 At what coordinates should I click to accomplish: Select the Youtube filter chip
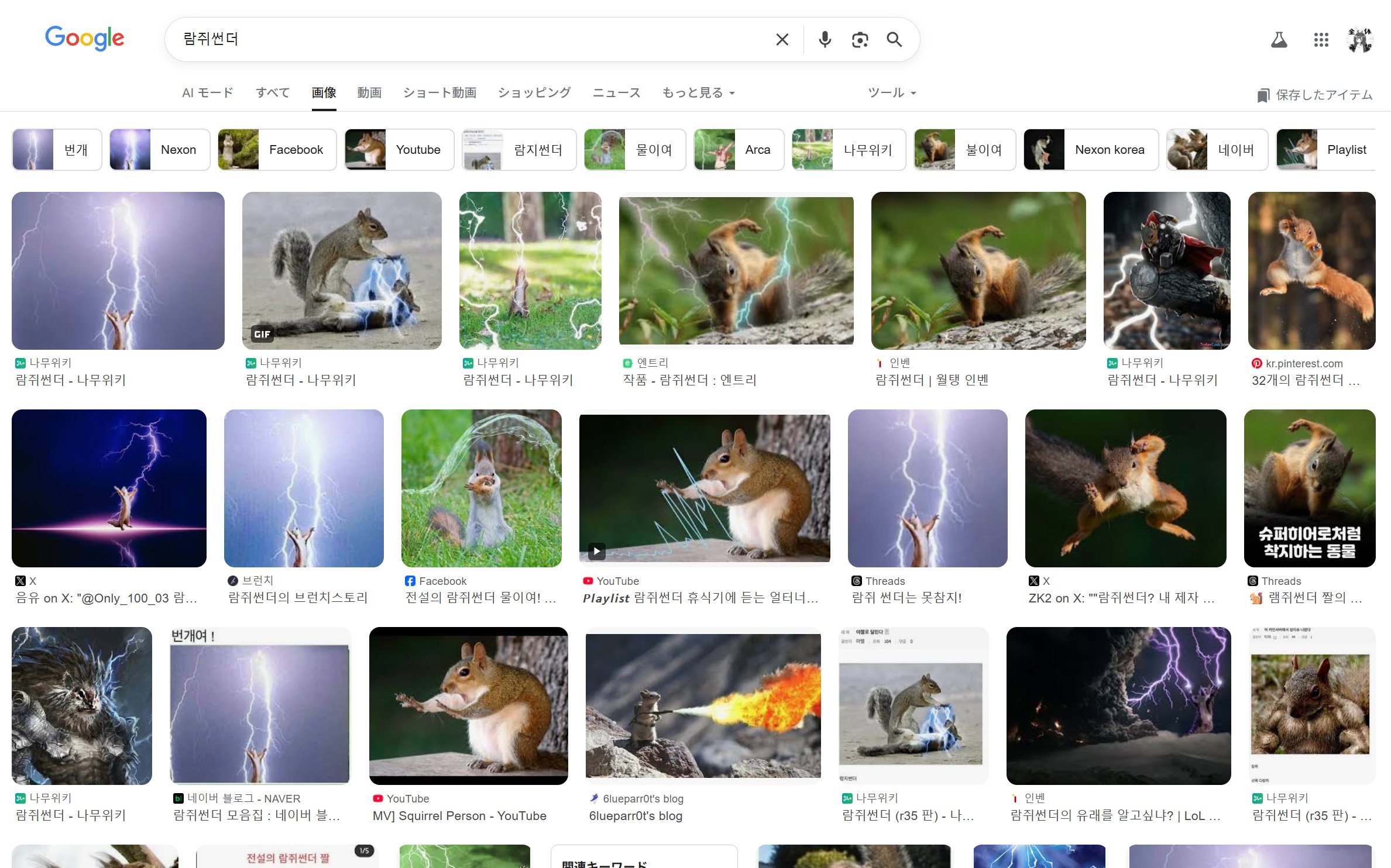pos(399,150)
